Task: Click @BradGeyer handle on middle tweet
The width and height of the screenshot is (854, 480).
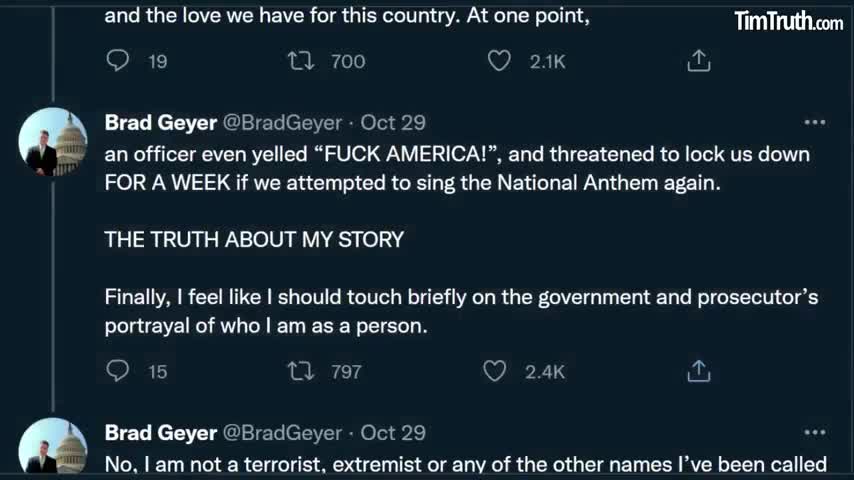Action: click(x=281, y=123)
